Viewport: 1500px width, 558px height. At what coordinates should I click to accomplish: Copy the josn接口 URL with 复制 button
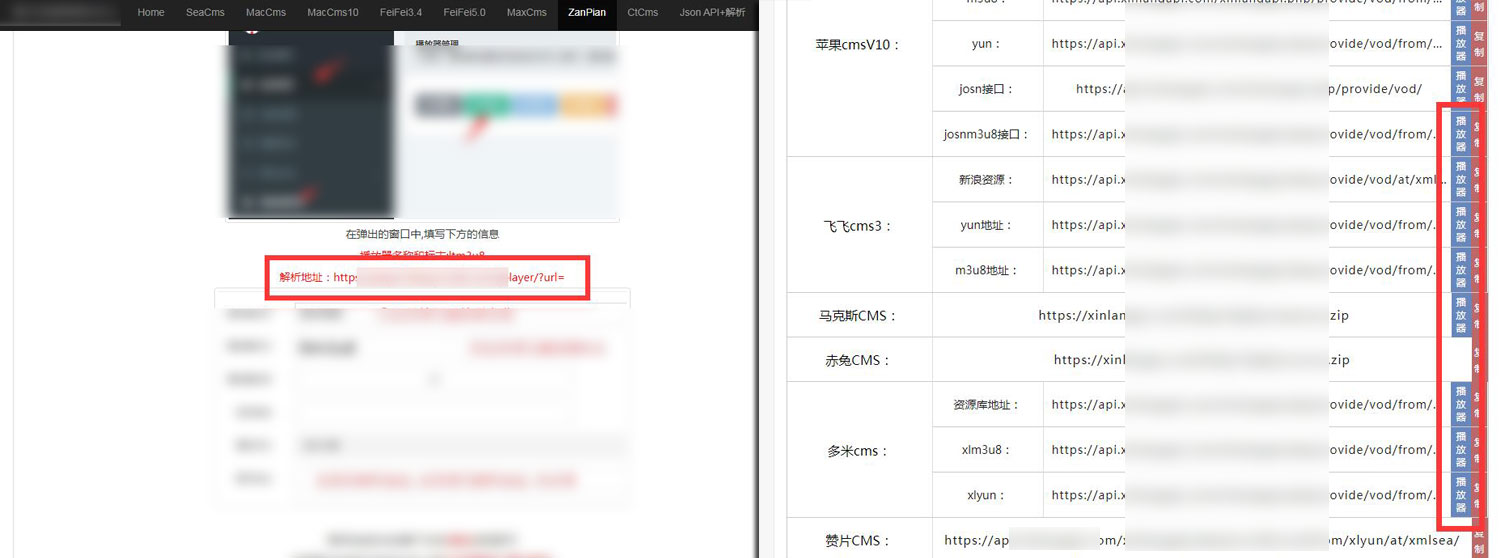[1480, 89]
